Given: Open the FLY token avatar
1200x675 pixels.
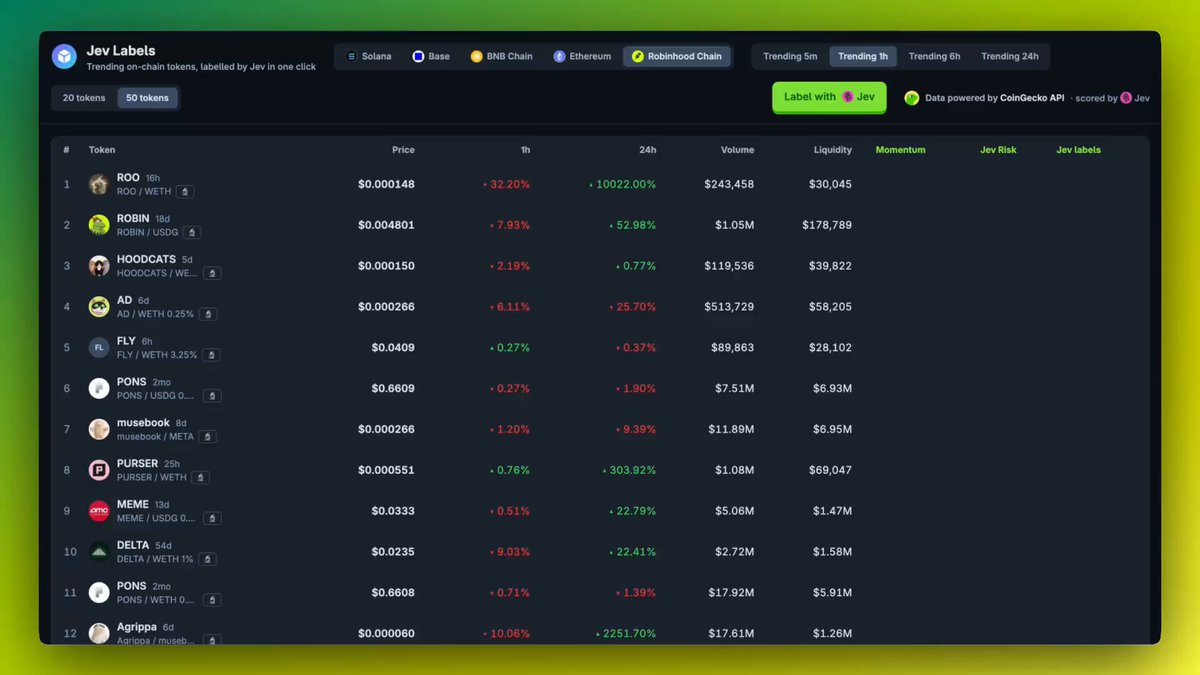Looking at the screenshot, I should pos(99,348).
